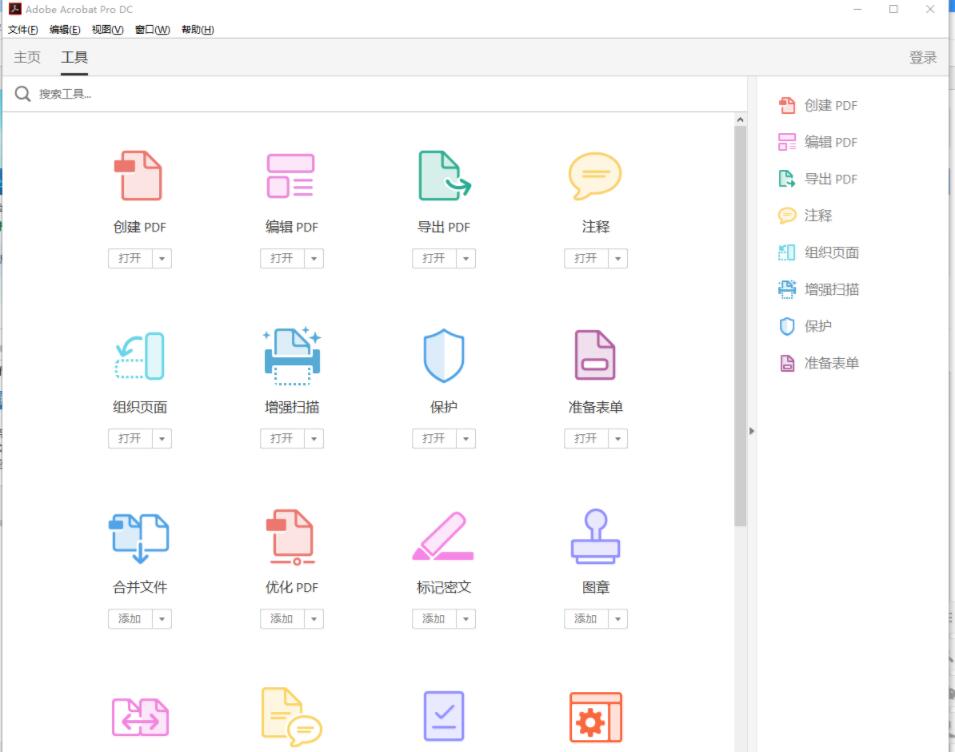Click 打开 button under 注释
The image size is (955, 752).
[586, 258]
